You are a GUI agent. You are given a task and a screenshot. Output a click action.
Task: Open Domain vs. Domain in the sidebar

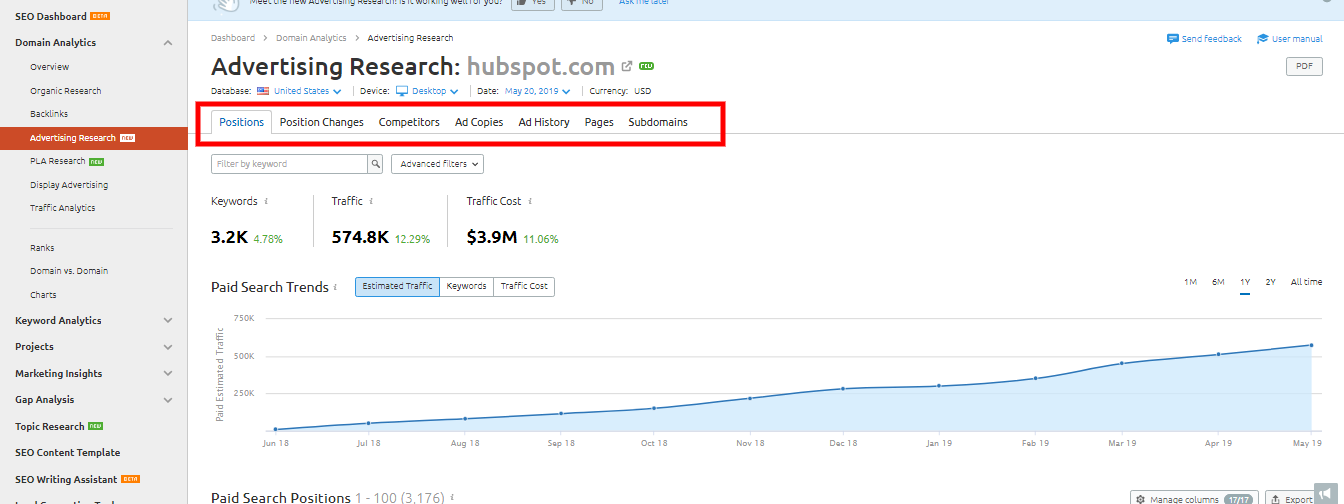pos(69,271)
